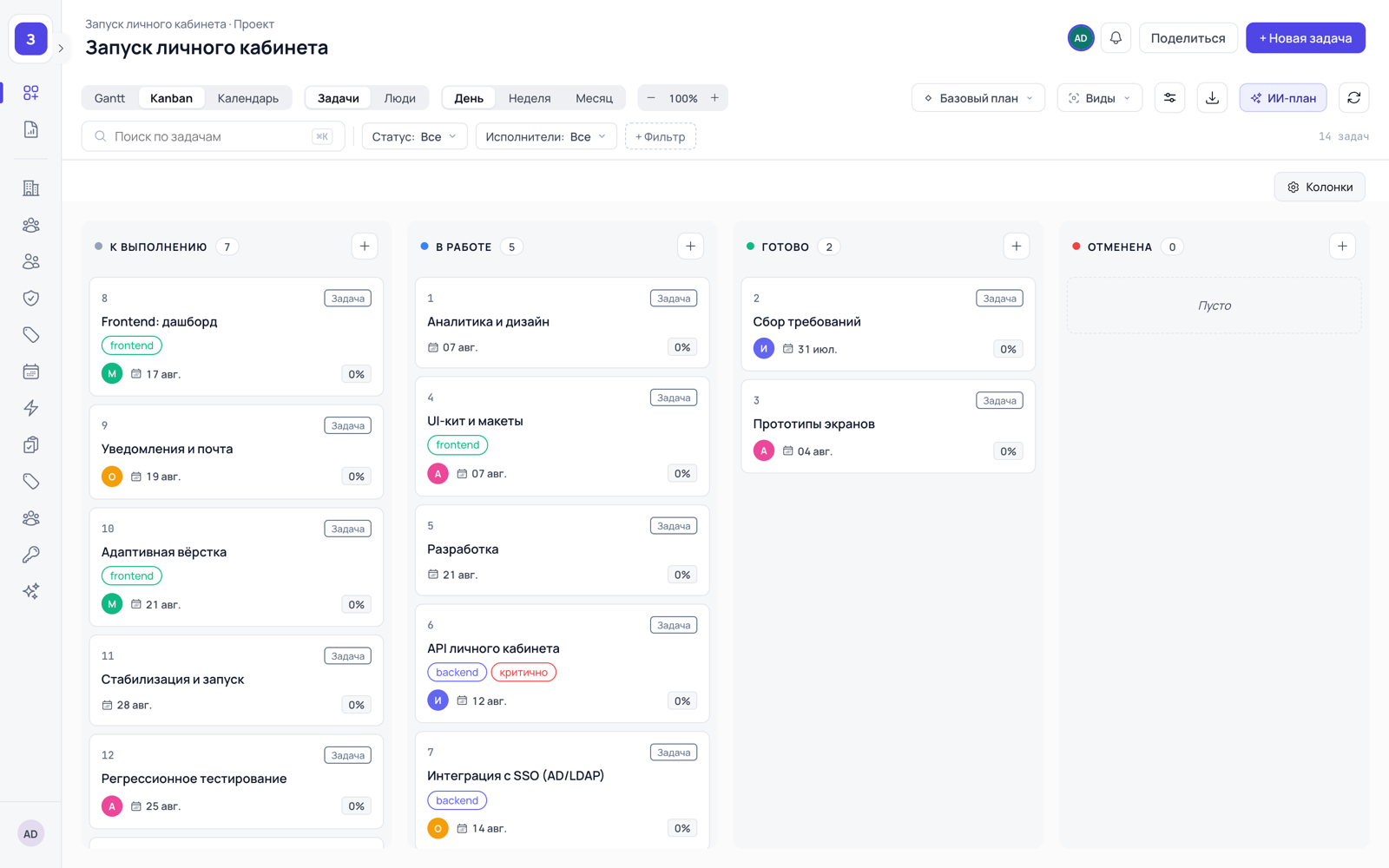Open the Сбор требований card

pyautogui.click(x=888, y=325)
